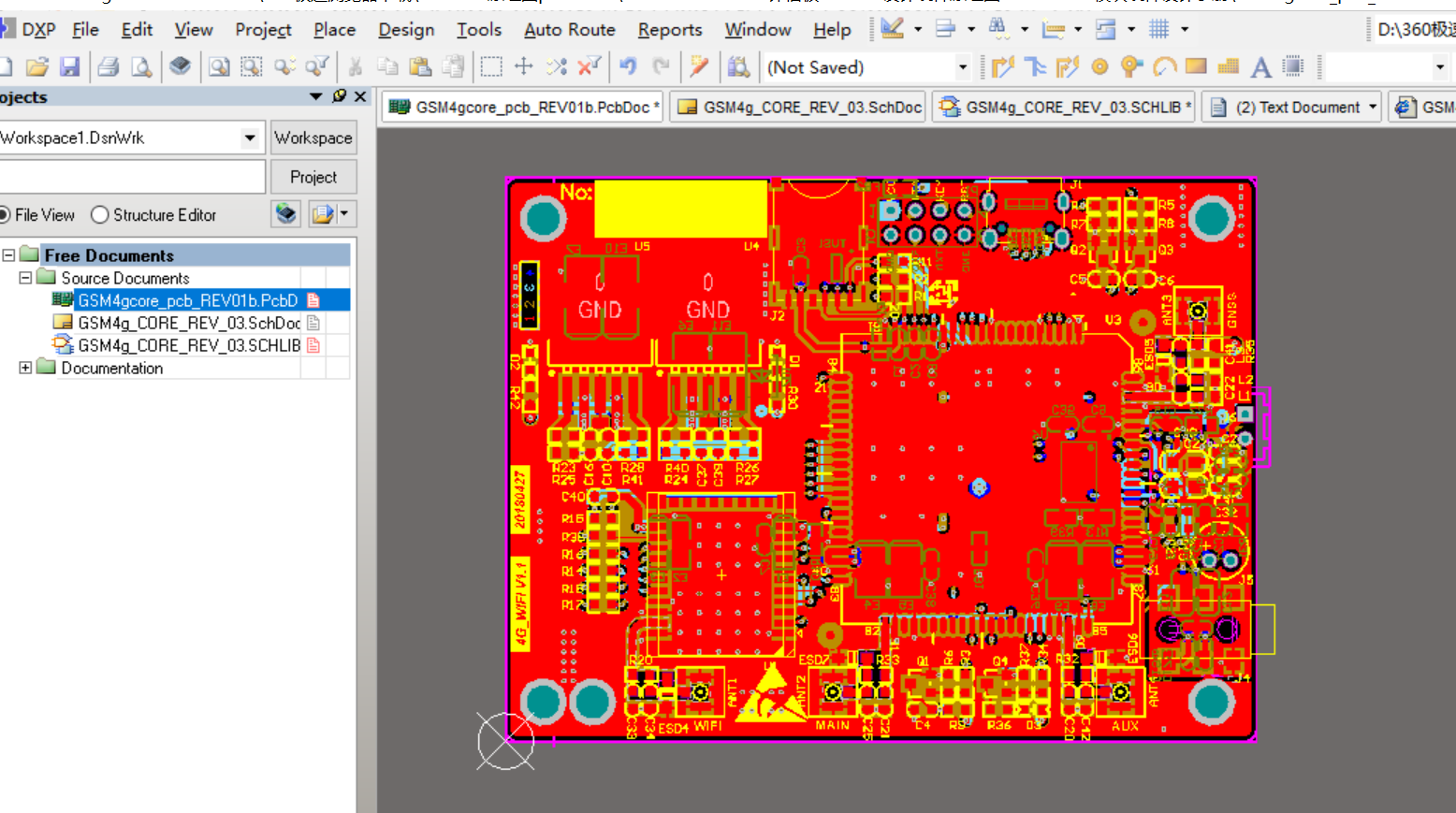1456x813 pixels.
Task: Place a polygon plane
Action: tap(1229, 66)
